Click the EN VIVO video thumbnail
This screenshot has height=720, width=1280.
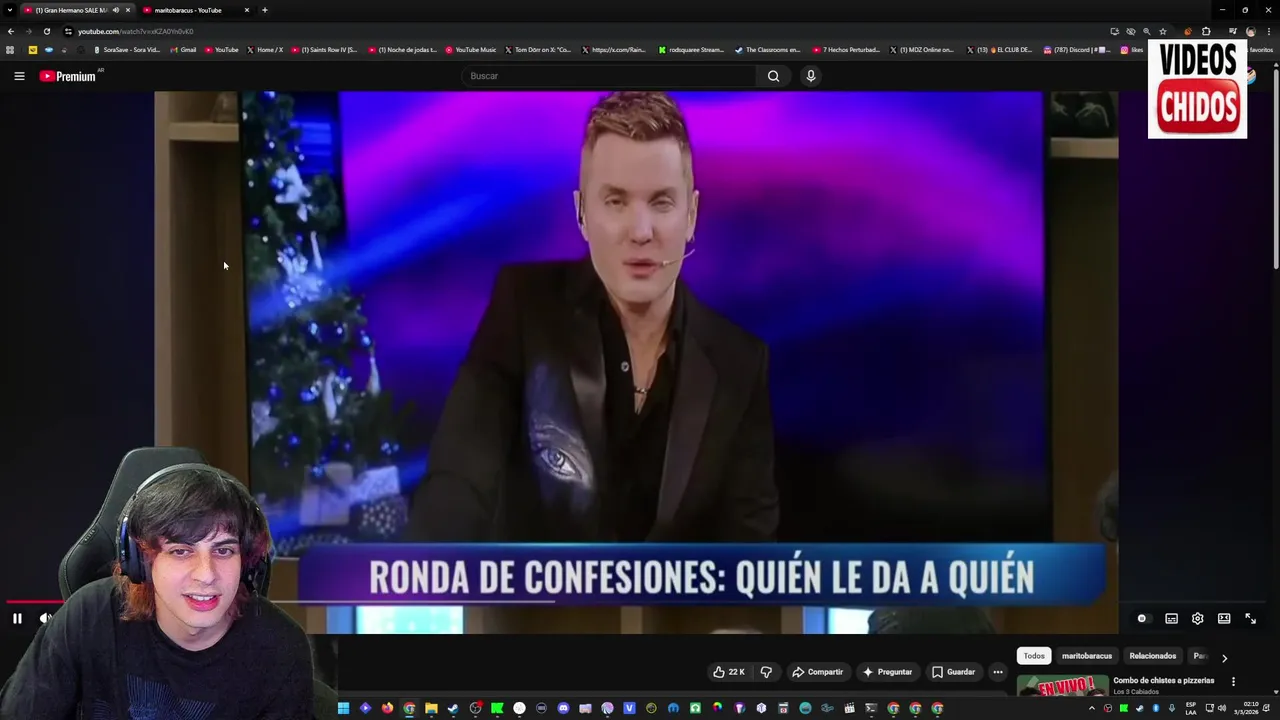pyautogui.click(x=1063, y=686)
